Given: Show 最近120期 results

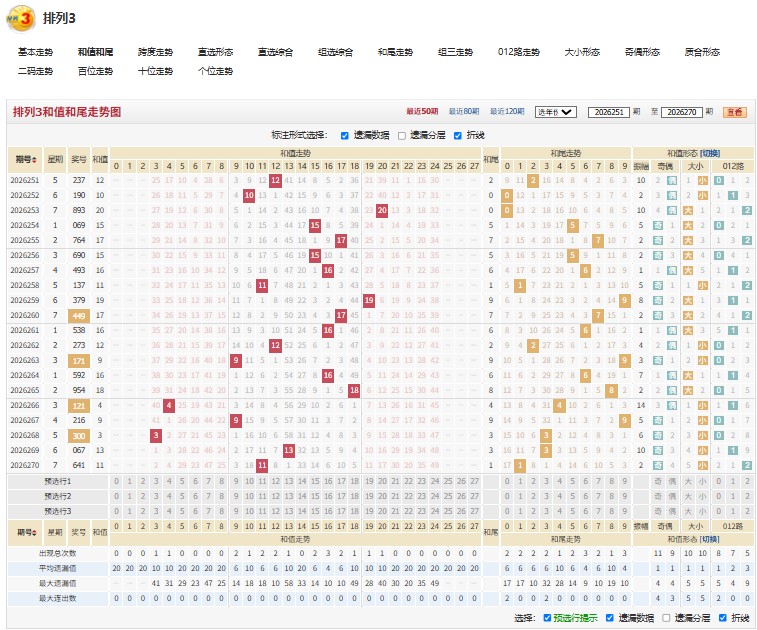Looking at the screenshot, I should (x=507, y=112).
